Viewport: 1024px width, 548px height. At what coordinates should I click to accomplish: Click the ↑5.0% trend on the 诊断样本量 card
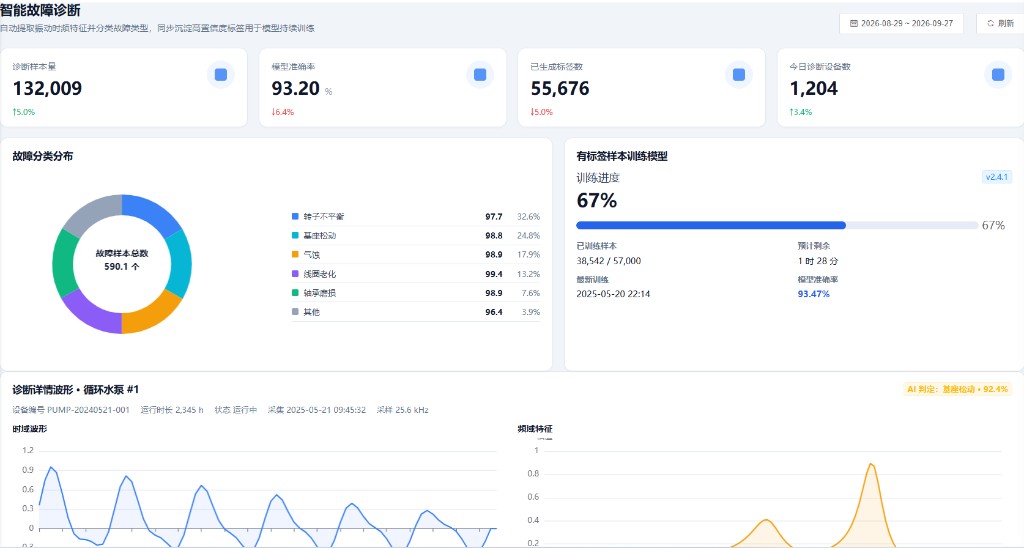pyautogui.click(x=24, y=112)
